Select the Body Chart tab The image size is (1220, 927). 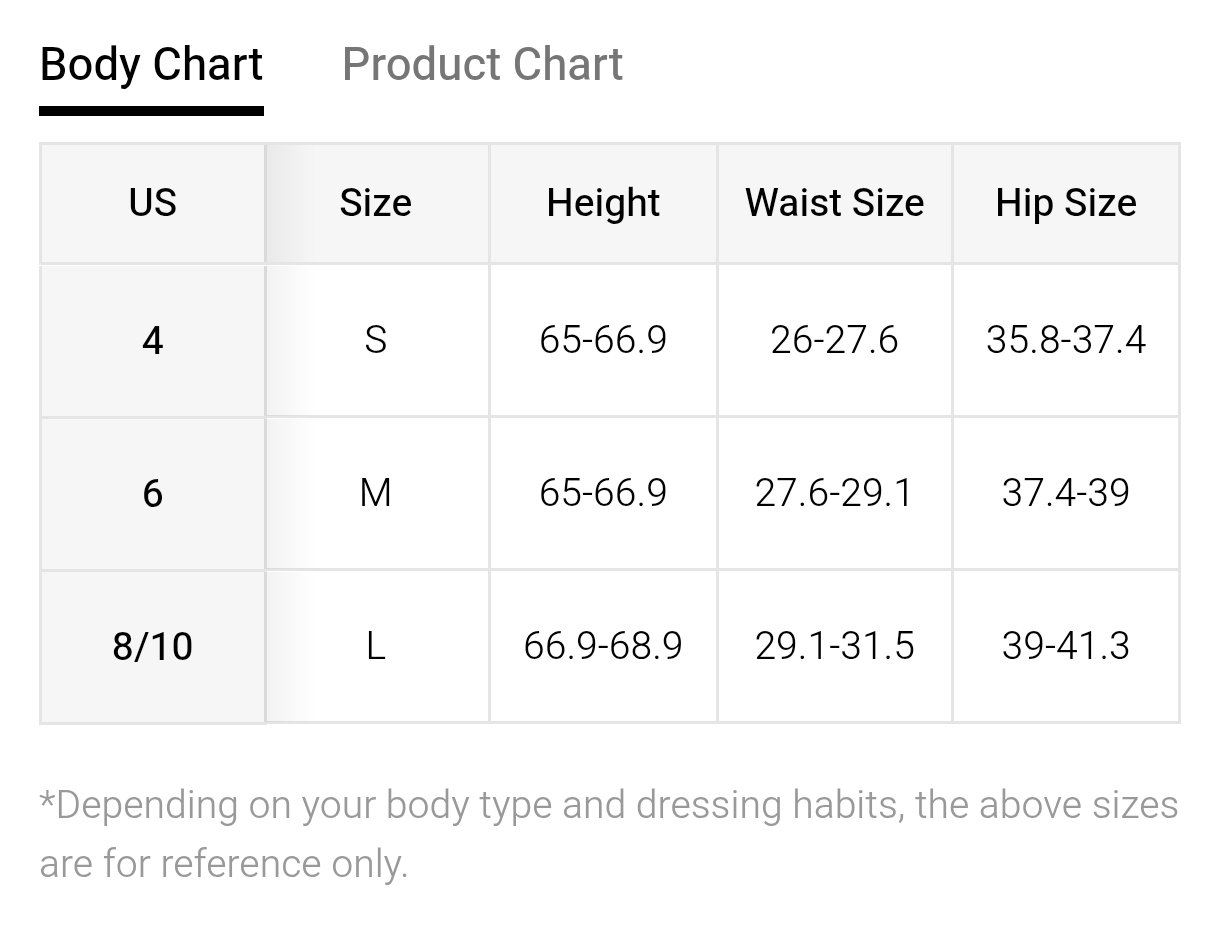151,65
